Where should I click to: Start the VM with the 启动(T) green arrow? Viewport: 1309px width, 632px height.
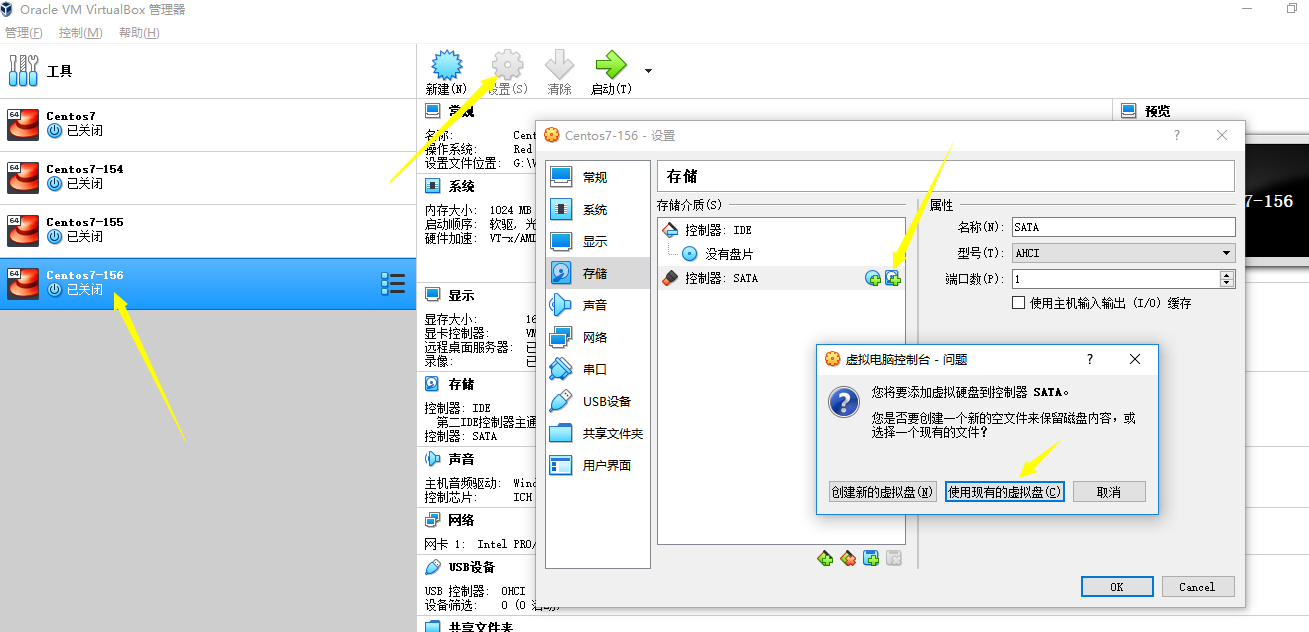611,73
